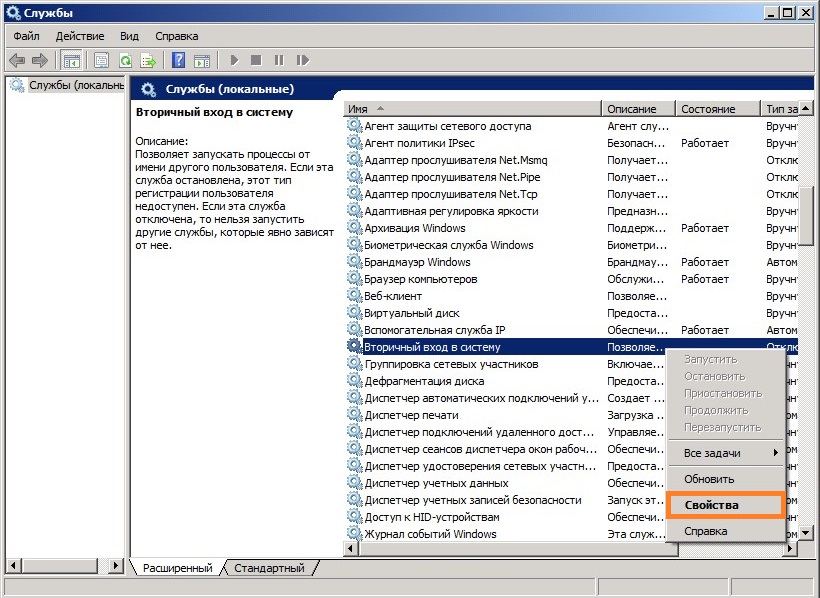Click the Back arrow toolbar icon

[x=17, y=61]
